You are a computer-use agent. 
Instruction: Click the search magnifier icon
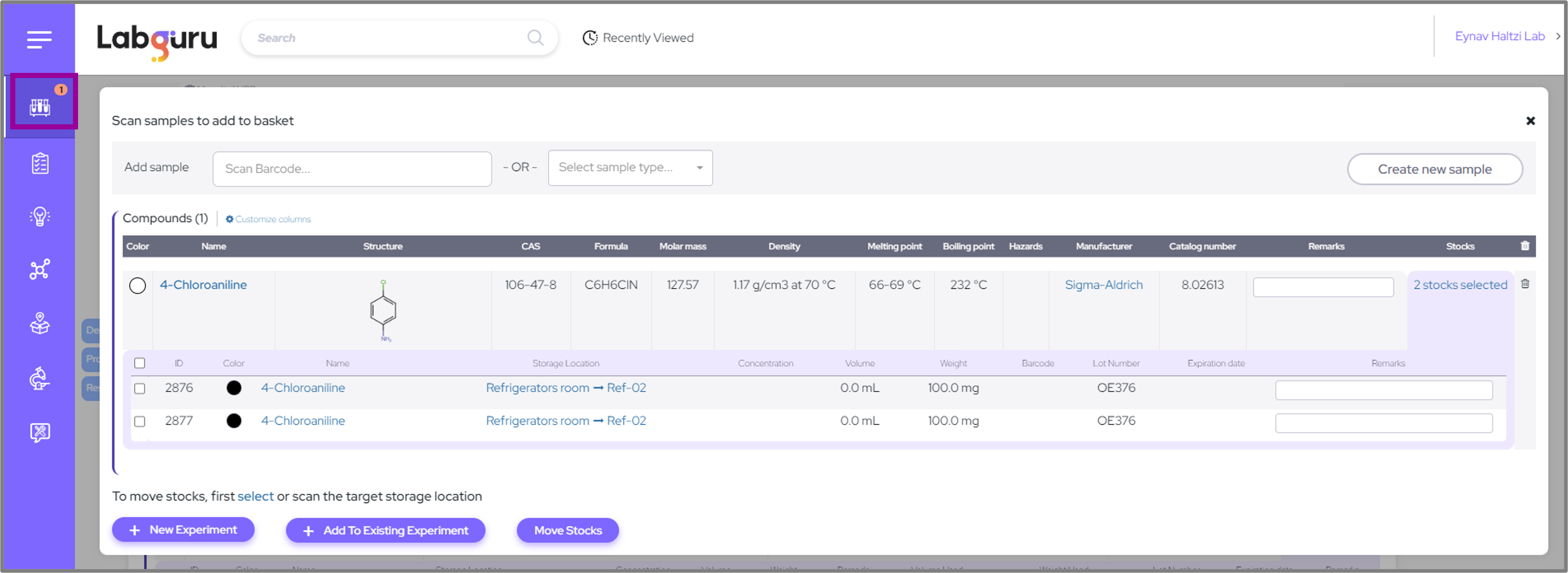(x=535, y=38)
